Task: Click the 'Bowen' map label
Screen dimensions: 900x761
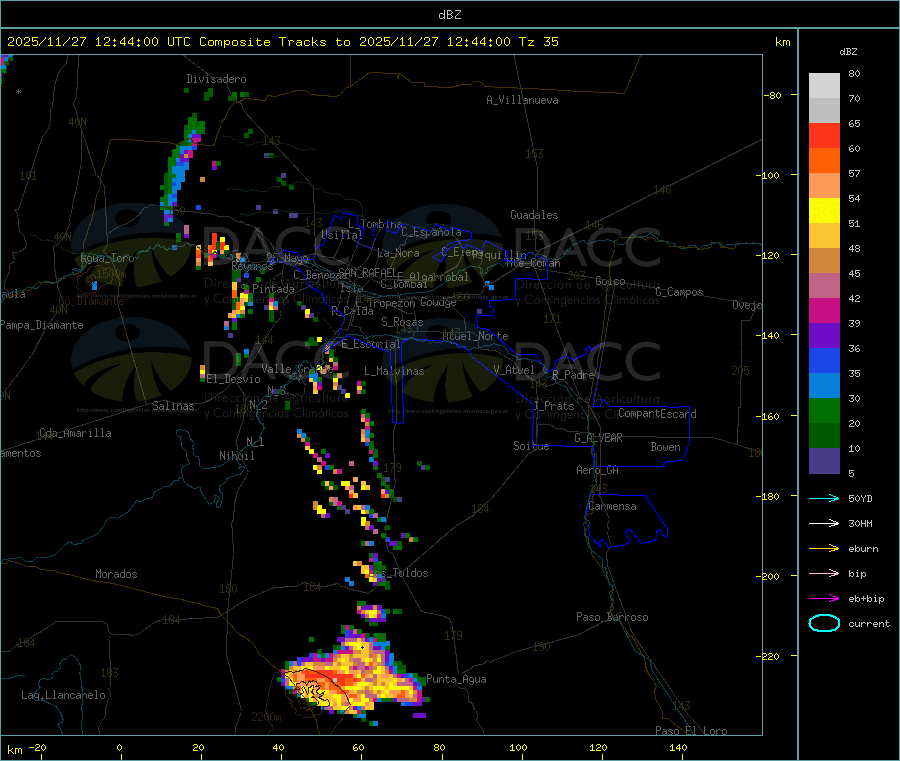Action: 665,447
